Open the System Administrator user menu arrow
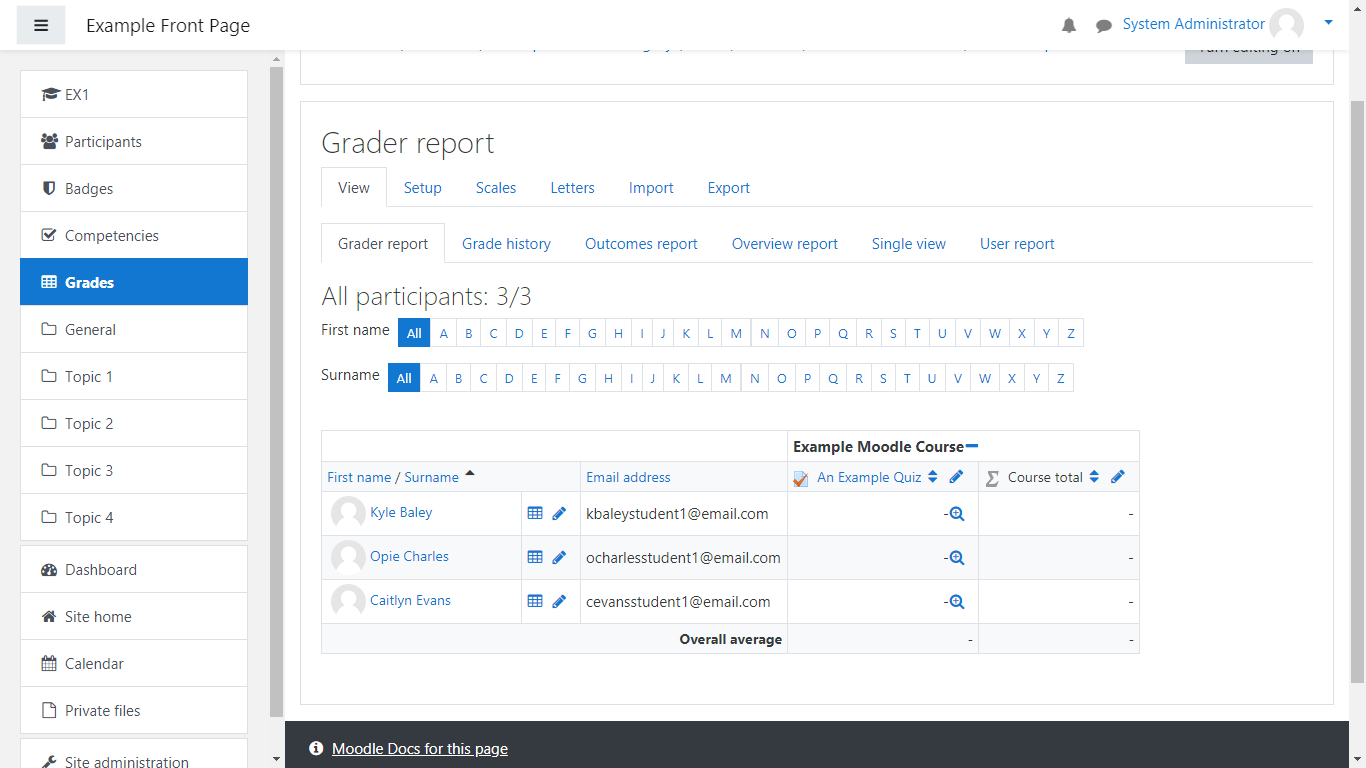 1328,22
